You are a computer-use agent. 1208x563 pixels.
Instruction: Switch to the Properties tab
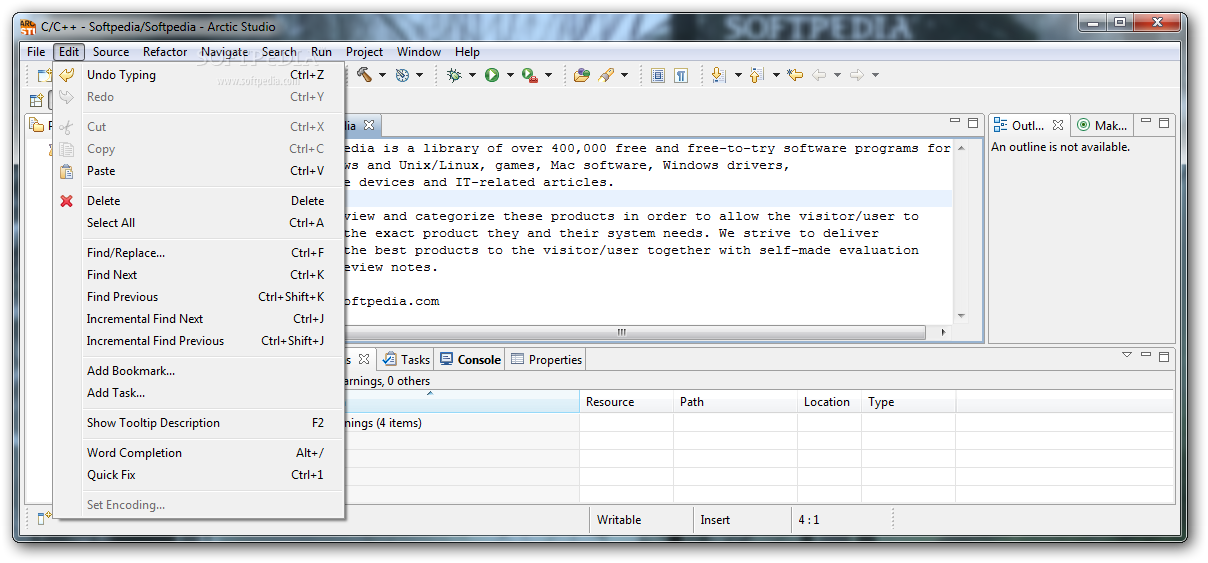(x=547, y=359)
